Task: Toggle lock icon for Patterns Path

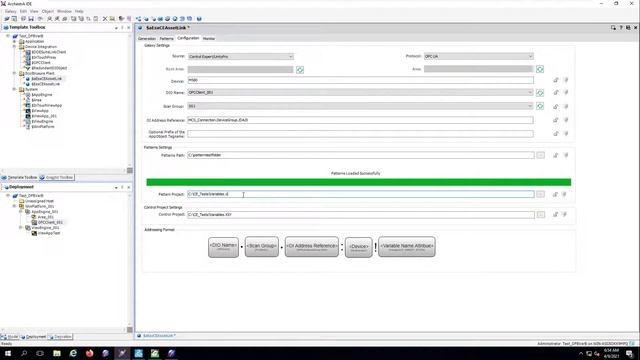Action: [556, 155]
